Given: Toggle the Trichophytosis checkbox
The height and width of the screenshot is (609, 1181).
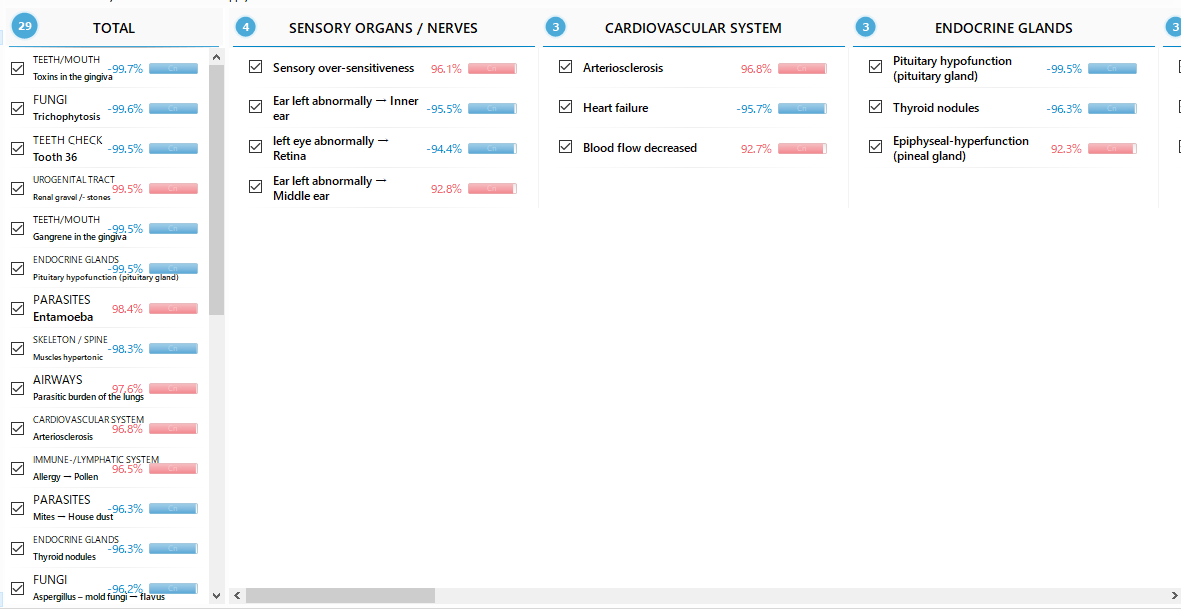Looking at the screenshot, I should (x=17, y=108).
